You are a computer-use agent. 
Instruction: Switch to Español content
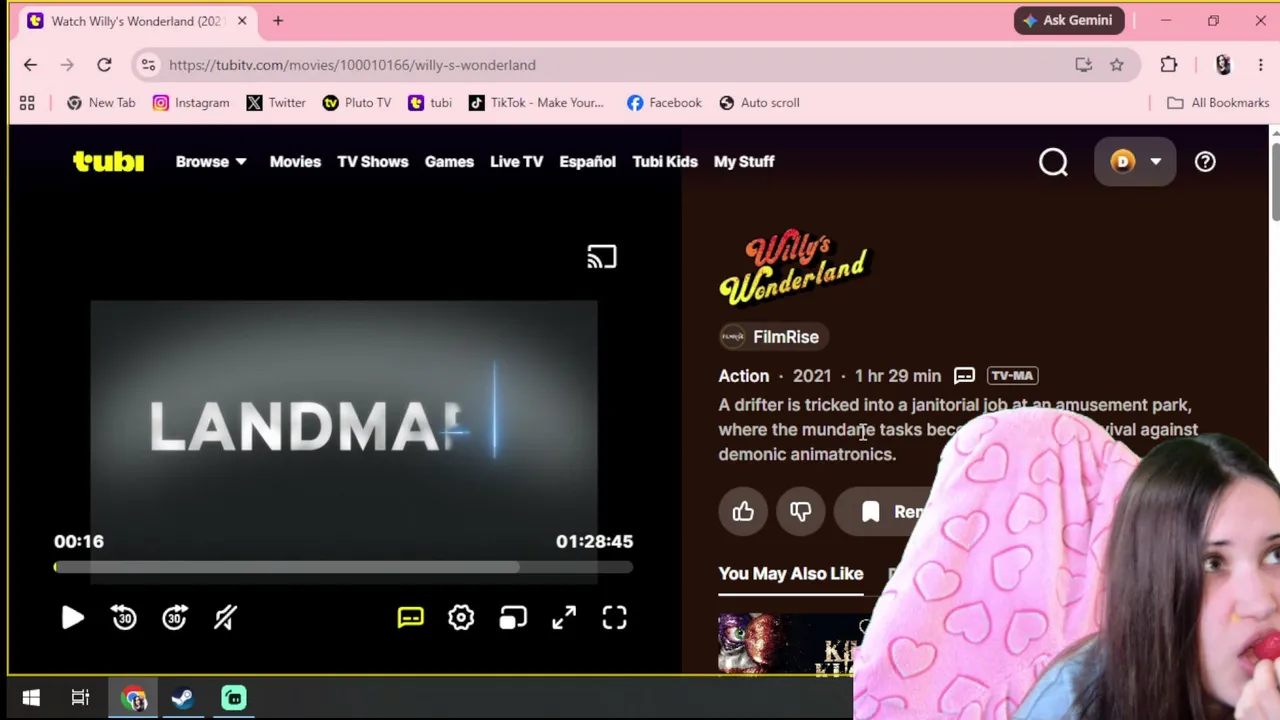pyautogui.click(x=588, y=161)
